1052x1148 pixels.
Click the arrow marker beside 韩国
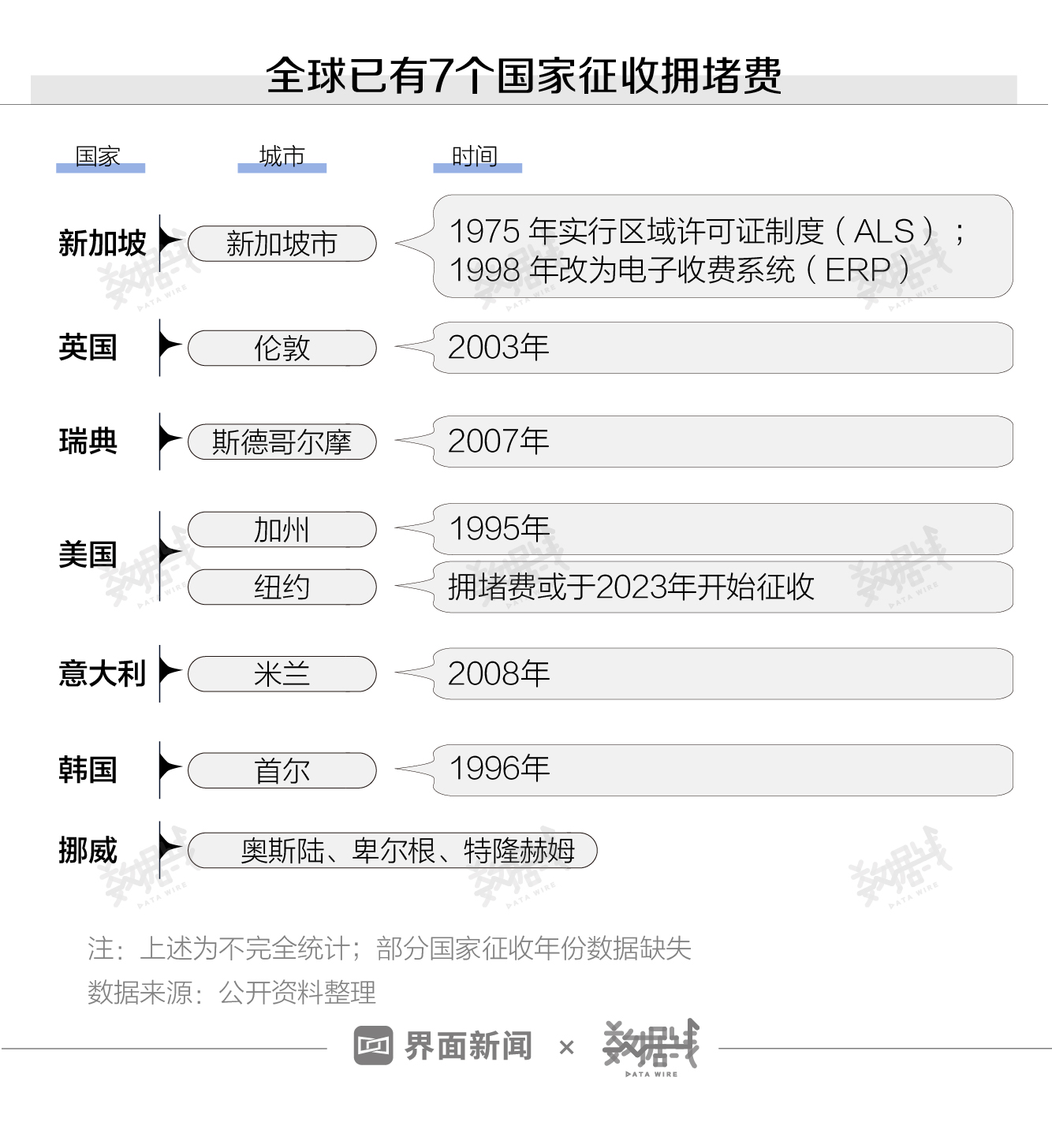coord(168,768)
